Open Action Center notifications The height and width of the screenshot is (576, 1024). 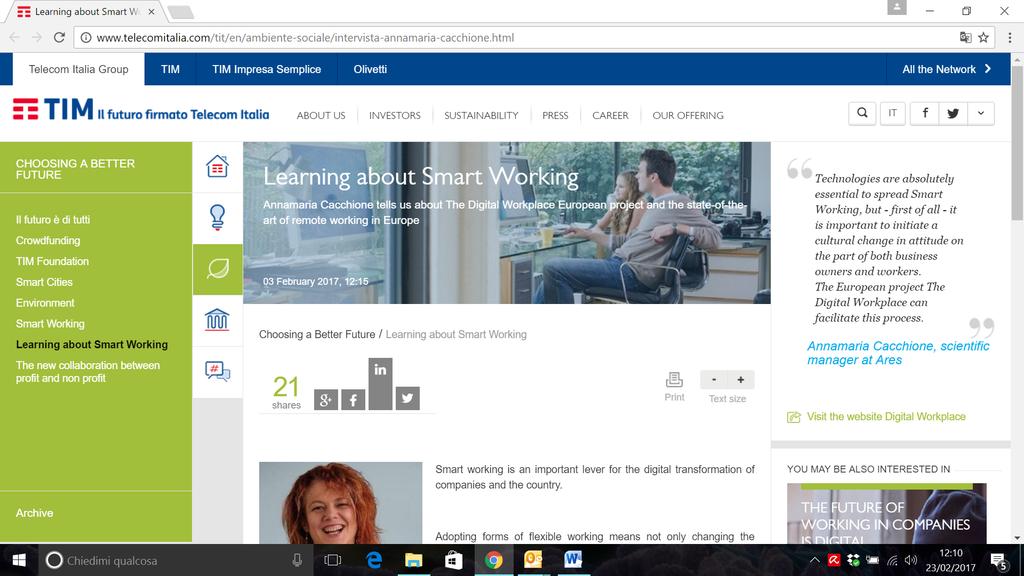tap(998, 560)
